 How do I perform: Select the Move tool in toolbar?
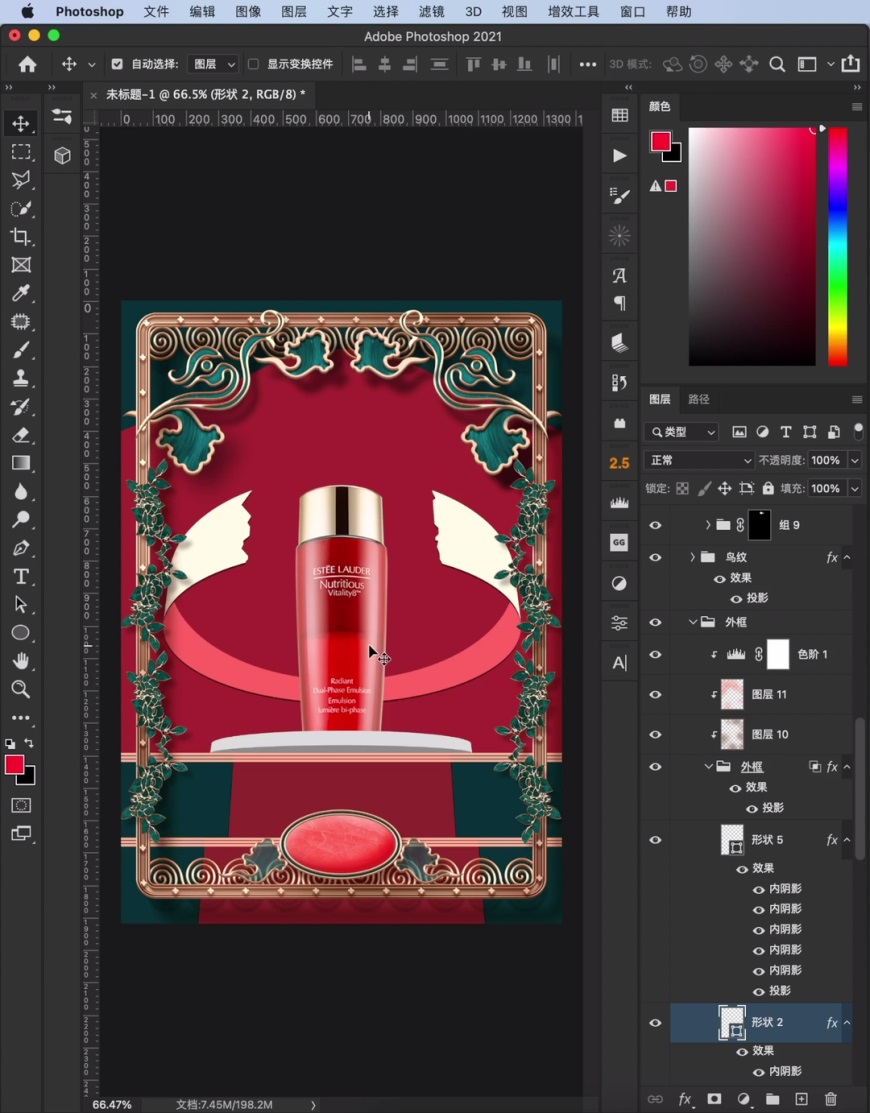pos(21,124)
